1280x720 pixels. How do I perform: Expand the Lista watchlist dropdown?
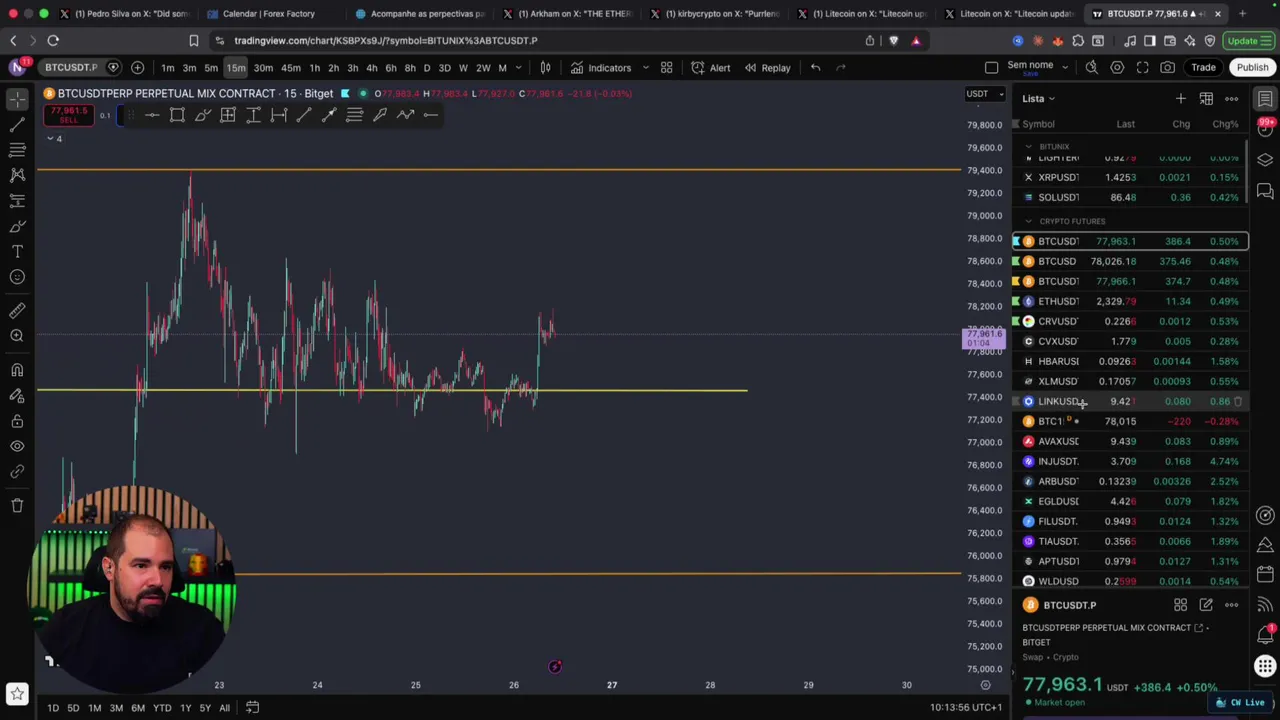1039,98
